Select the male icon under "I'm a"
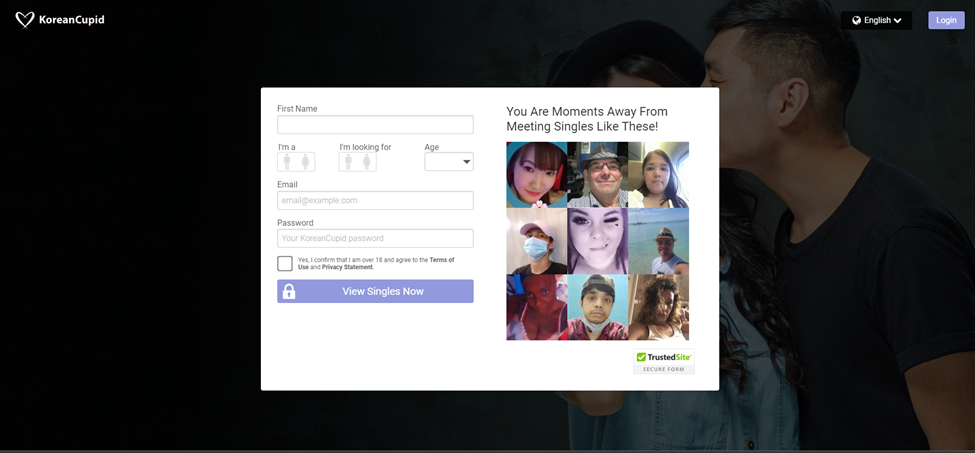This screenshot has height=453, width=975. (287, 162)
